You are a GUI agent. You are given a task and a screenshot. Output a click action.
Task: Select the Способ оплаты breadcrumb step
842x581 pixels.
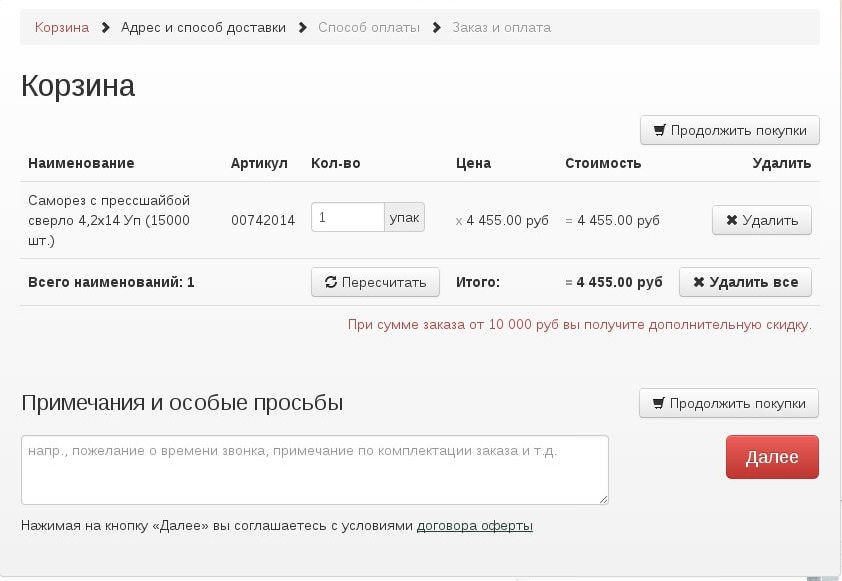click(369, 27)
